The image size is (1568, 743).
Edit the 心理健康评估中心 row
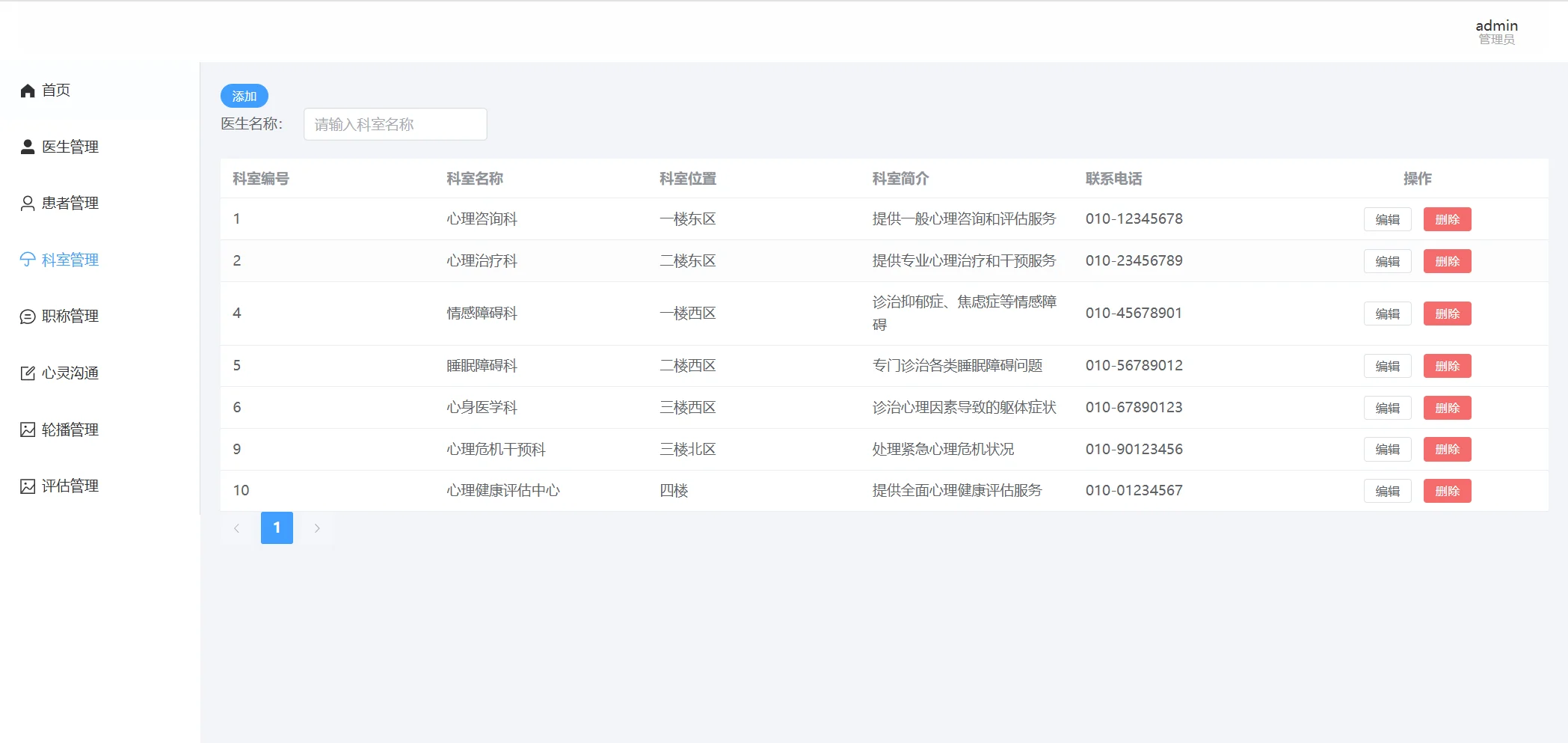(x=1387, y=491)
